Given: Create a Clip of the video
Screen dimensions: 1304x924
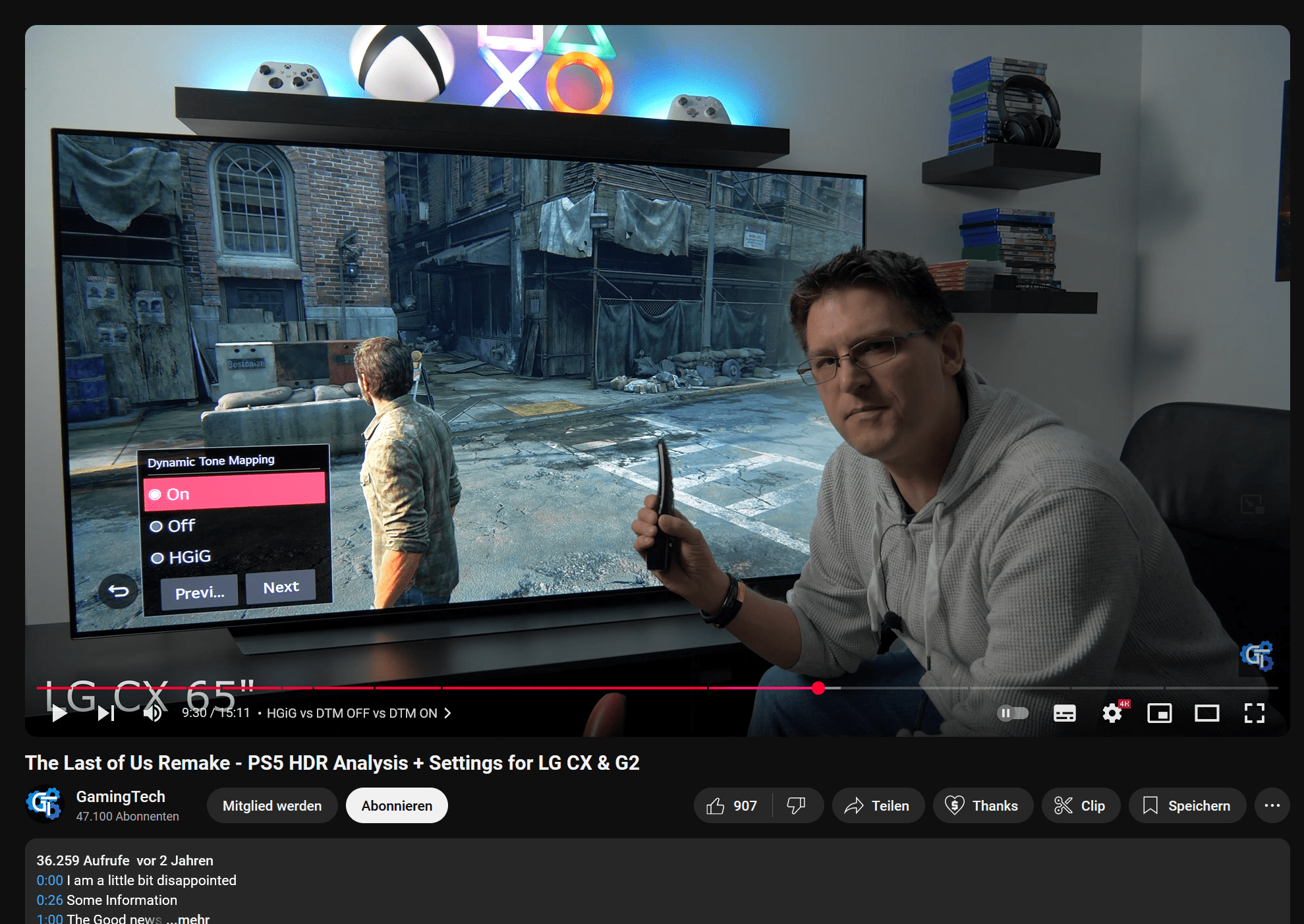Looking at the screenshot, I should pyautogui.click(x=1081, y=805).
